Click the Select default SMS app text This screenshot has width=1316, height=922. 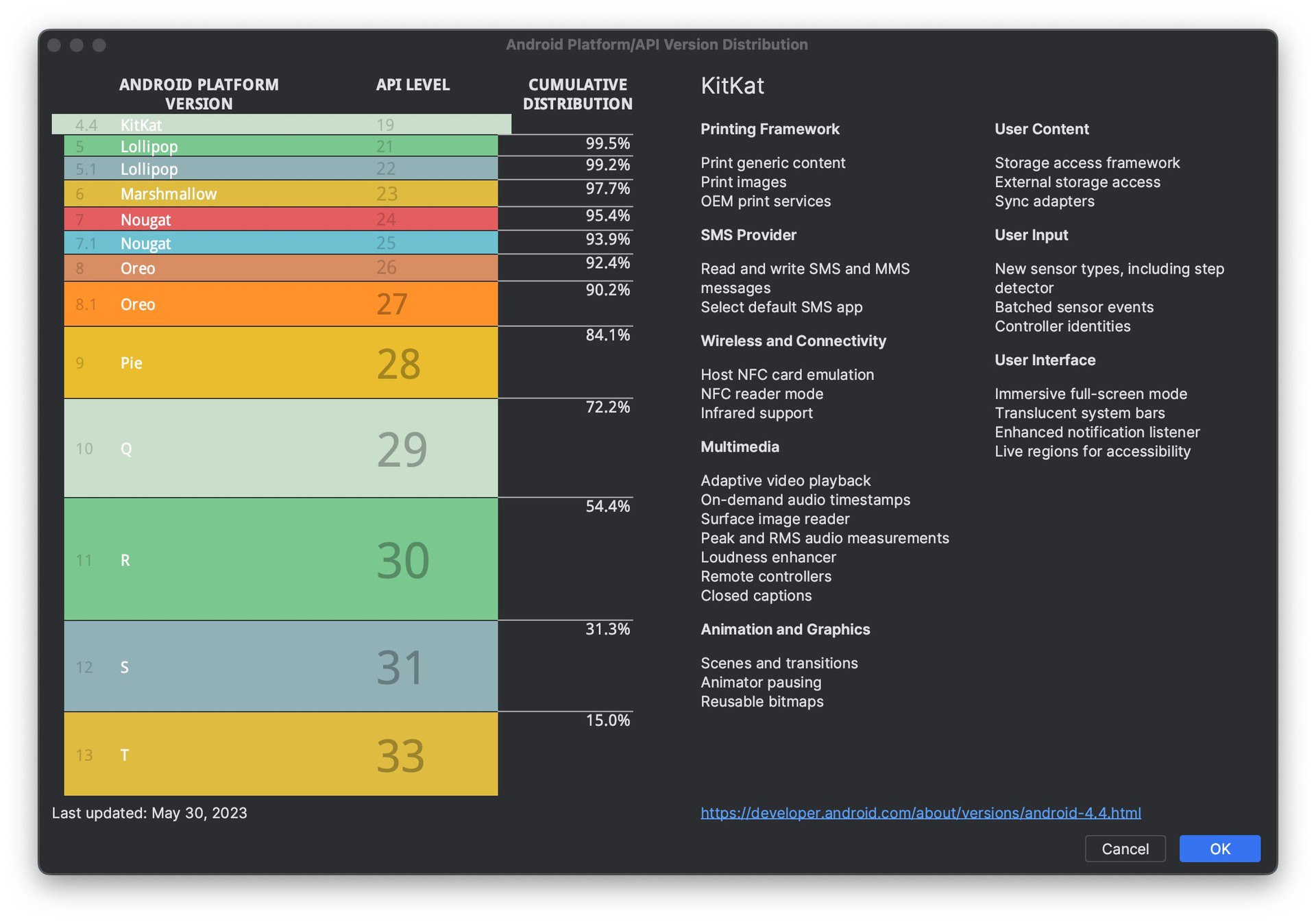(x=781, y=307)
